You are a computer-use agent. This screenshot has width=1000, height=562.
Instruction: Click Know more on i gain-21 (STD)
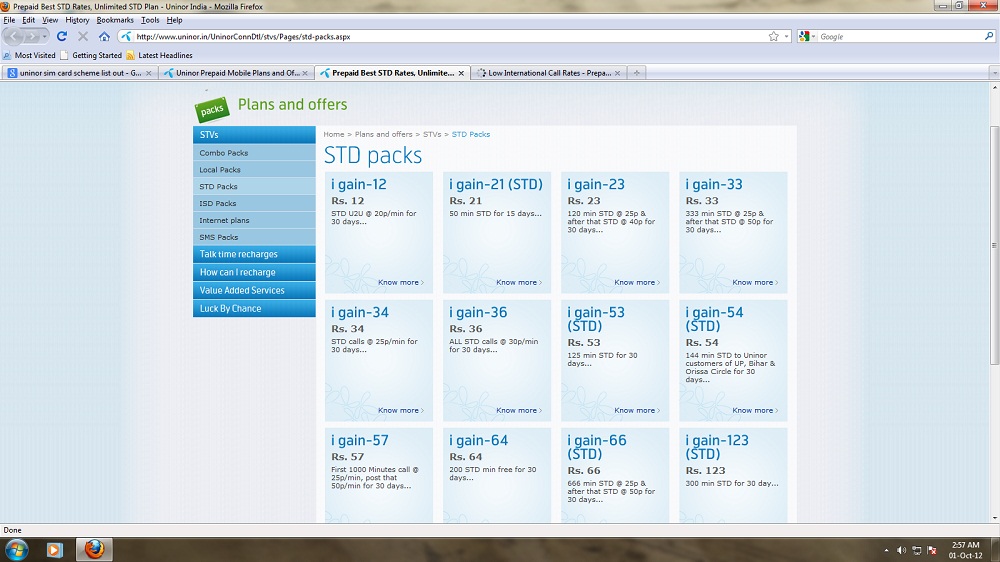[518, 282]
